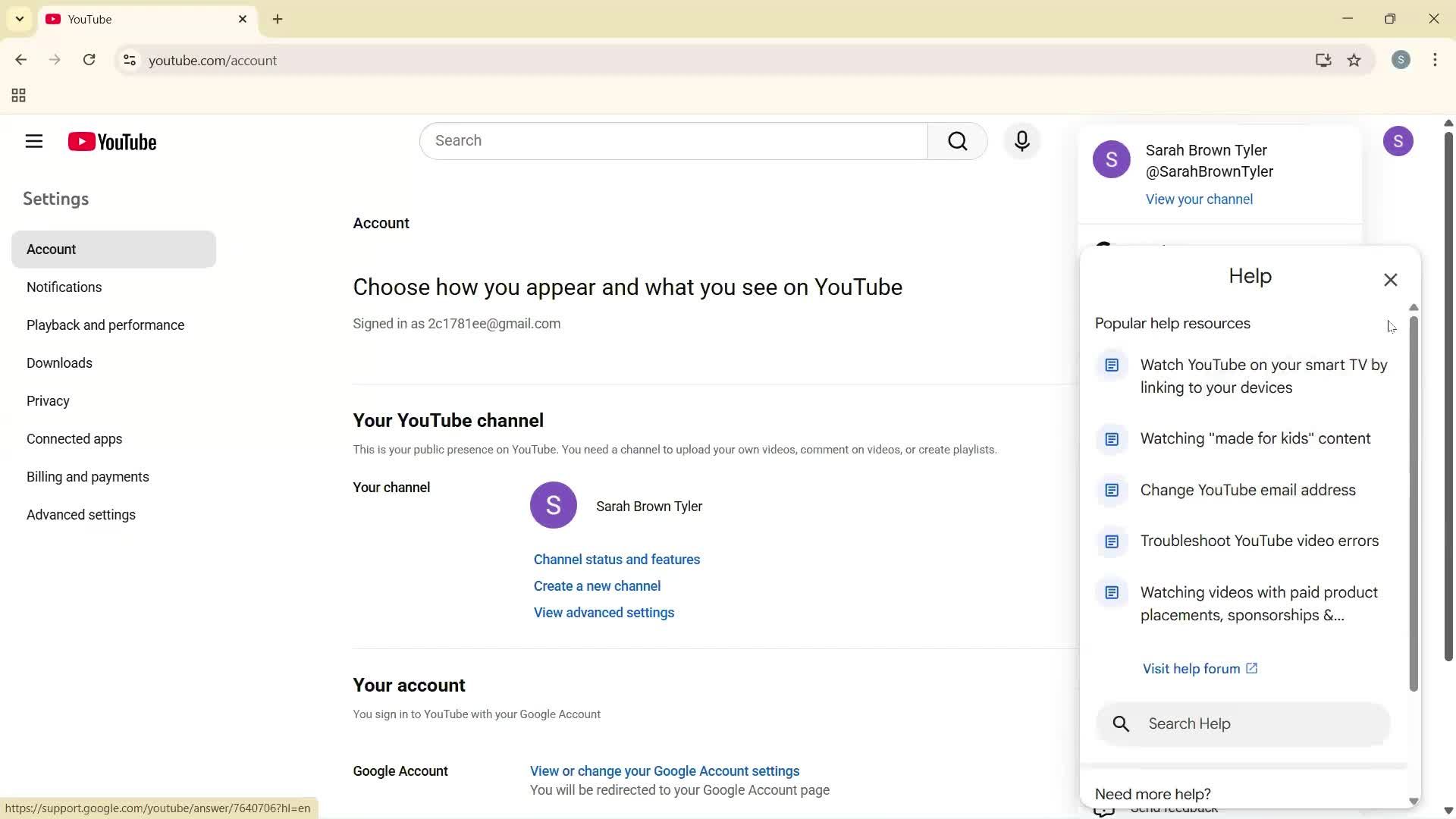Open the account avatar menu
This screenshot has height=819, width=1456.
point(1399,141)
